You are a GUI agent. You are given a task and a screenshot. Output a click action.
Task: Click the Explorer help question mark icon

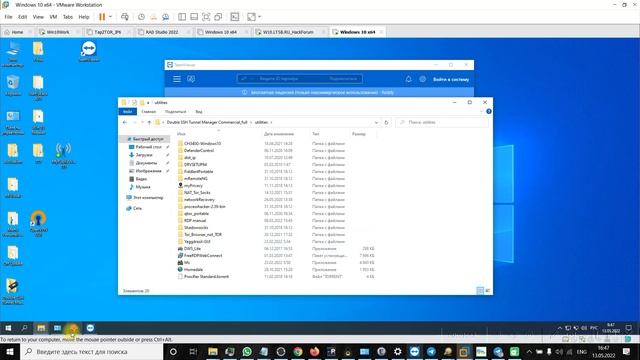click(489, 111)
